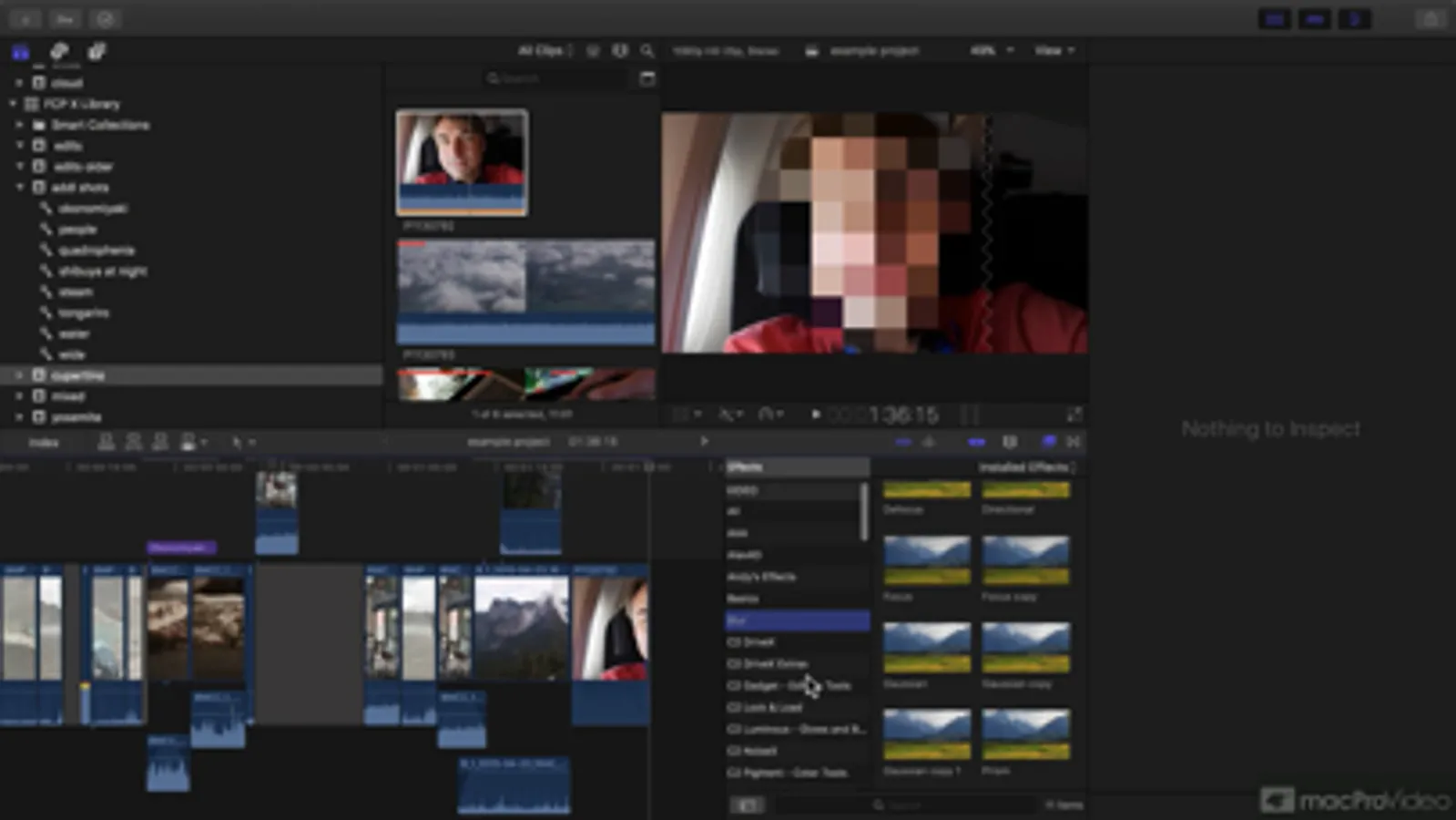Screen dimensions: 1456x820
Task: Open the Photos and Audio sidebar
Action: pyautogui.click(x=59, y=51)
